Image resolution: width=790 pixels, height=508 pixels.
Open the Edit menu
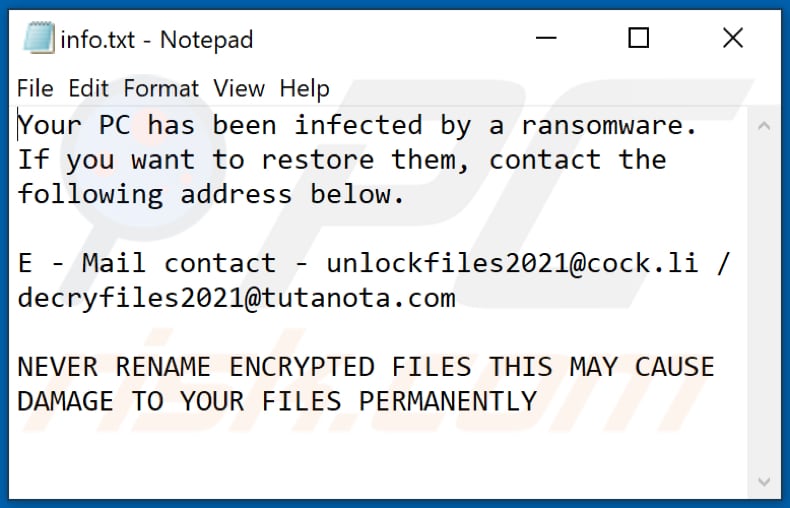pos(89,88)
